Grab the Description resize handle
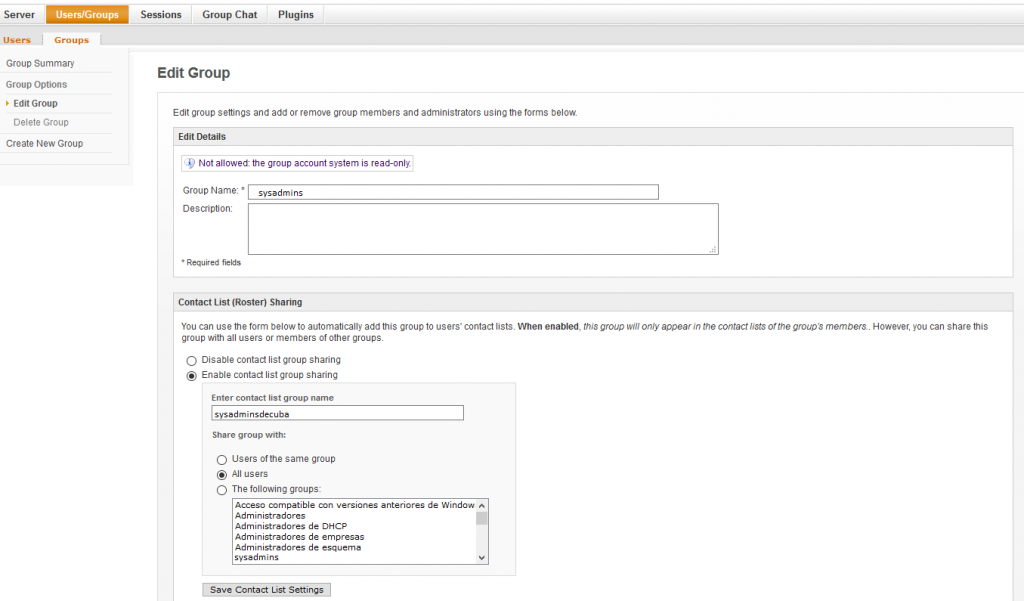 pyautogui.click(x=713, y=250)
